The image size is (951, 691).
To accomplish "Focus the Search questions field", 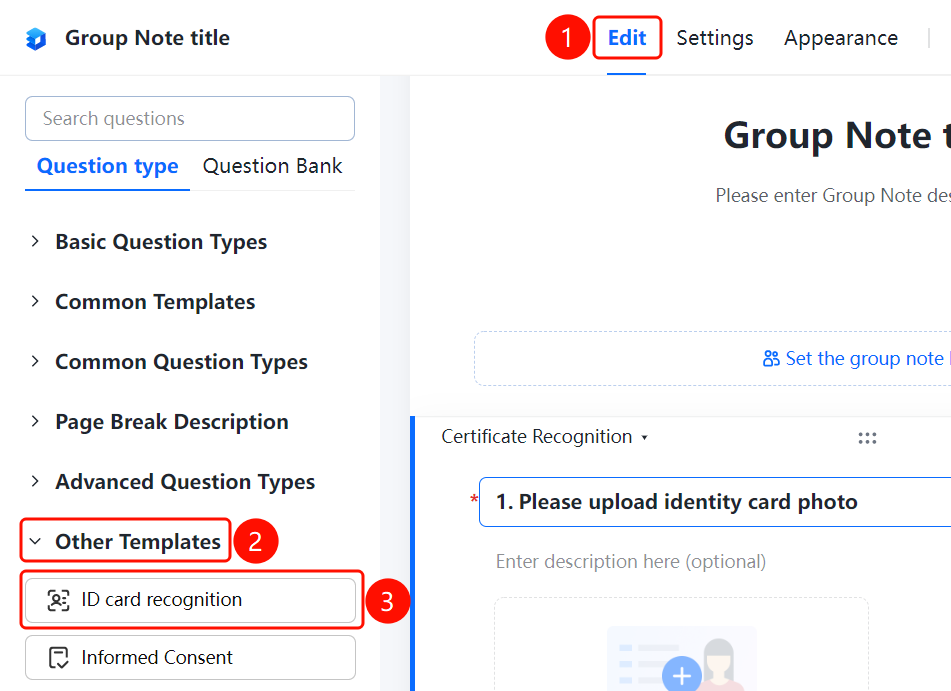I will [x=190, y=118].
